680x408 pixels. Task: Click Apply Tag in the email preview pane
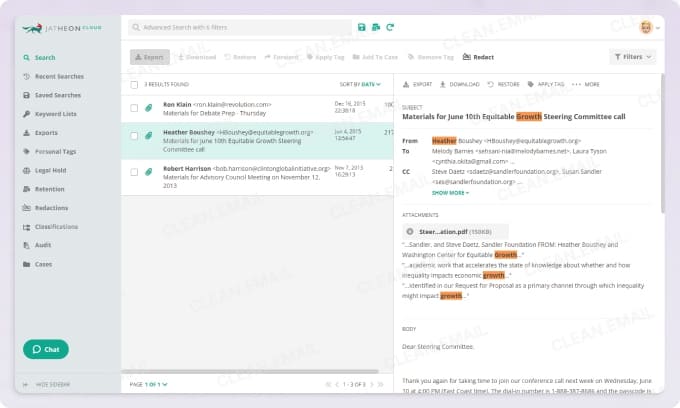coord(546,84)
